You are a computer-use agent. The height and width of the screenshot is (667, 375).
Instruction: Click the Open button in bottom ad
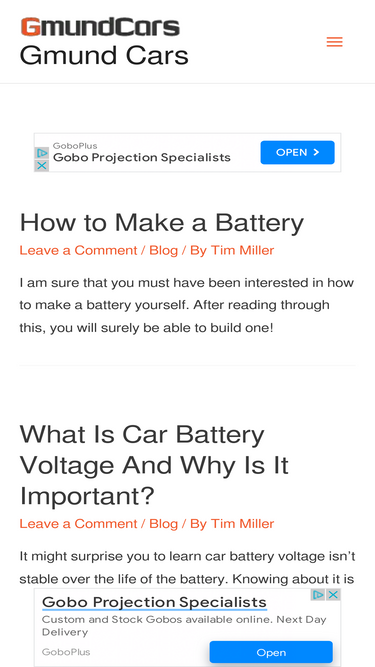click(x=271, y=652)
